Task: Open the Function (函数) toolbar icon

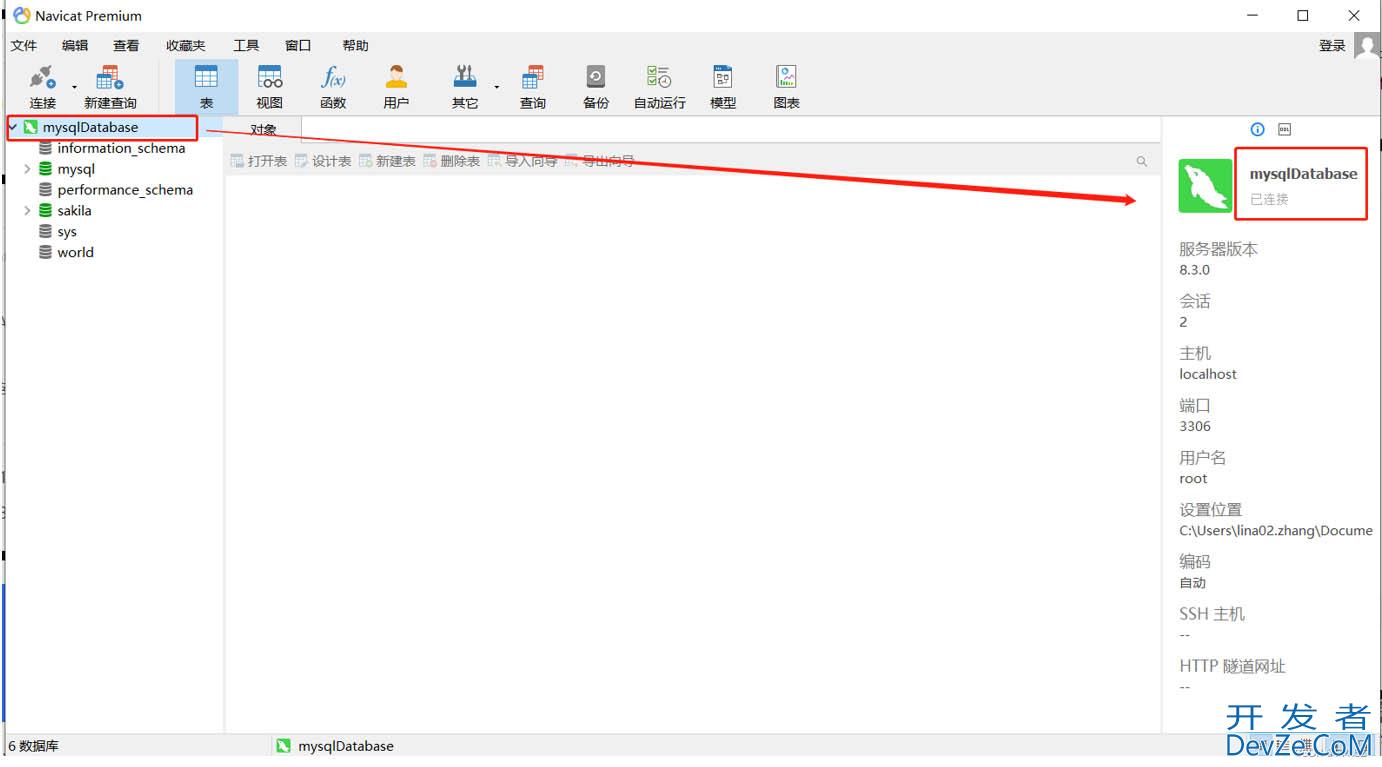Action: (x=333, y=78)
